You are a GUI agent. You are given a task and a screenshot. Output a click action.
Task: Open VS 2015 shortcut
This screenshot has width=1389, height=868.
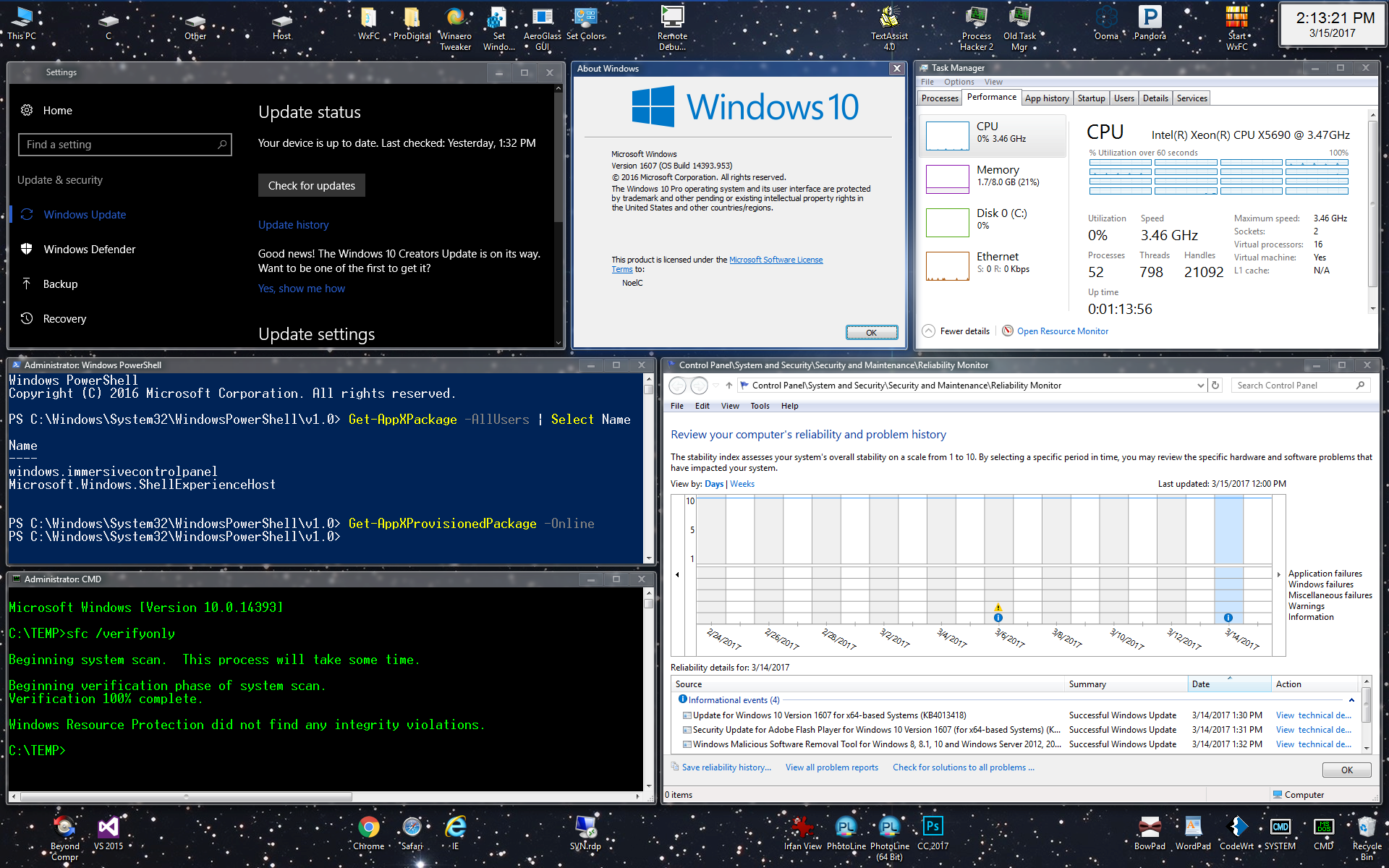click(109, 833)
